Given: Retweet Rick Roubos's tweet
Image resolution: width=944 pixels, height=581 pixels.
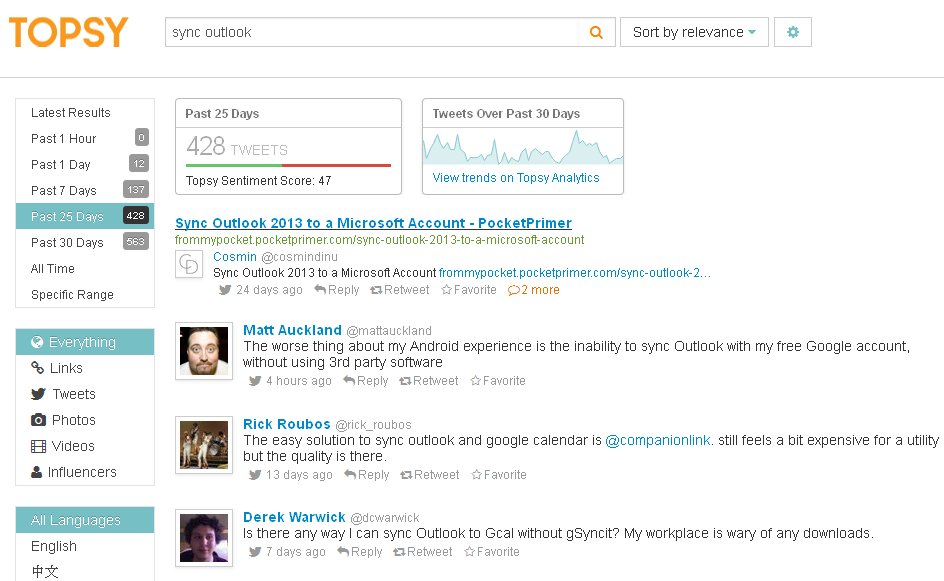Looking at the screenshot, I should 430,474.
